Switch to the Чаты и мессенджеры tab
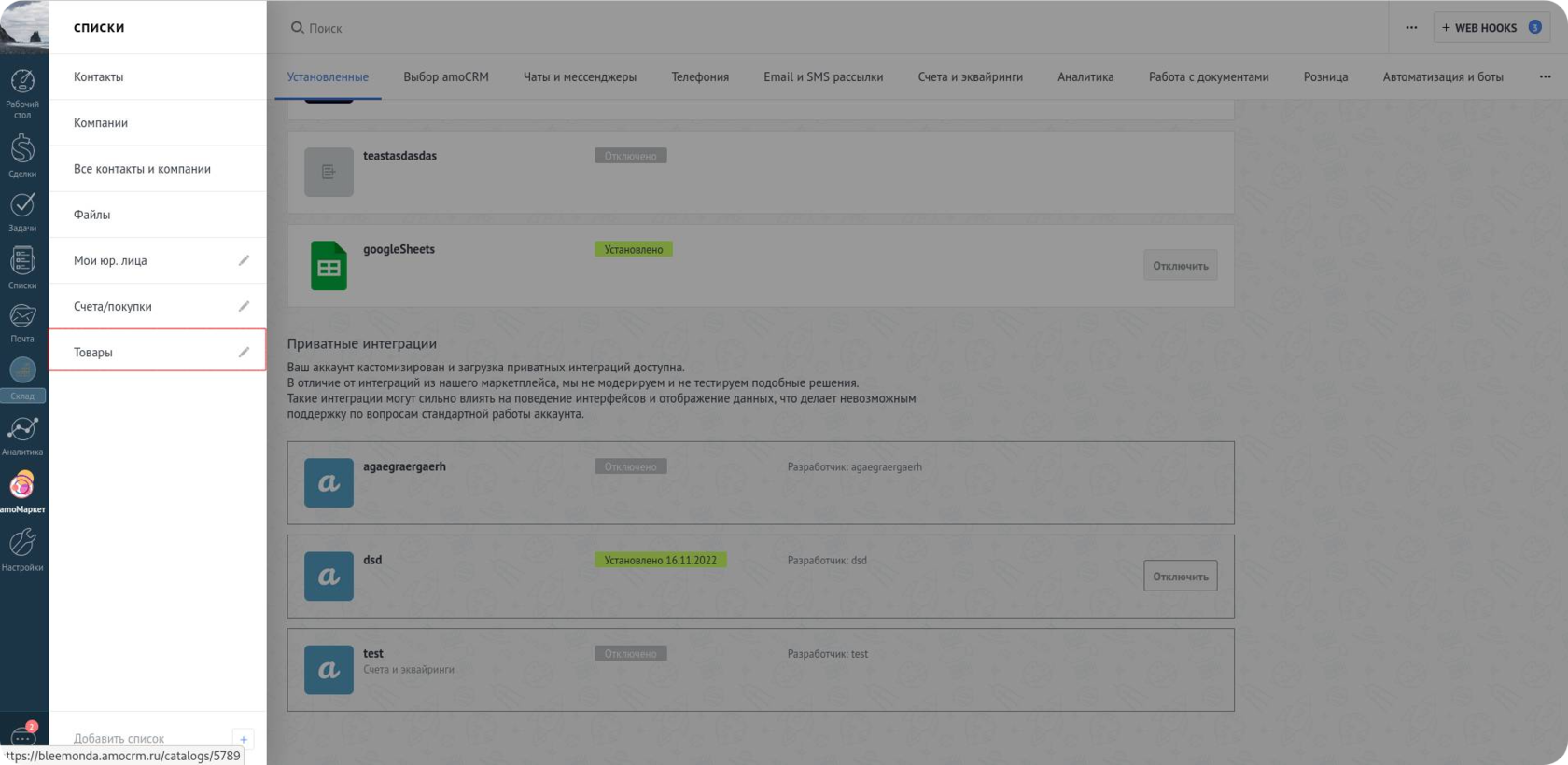This screenshot has height=765, width=1568. coord(580,77)
